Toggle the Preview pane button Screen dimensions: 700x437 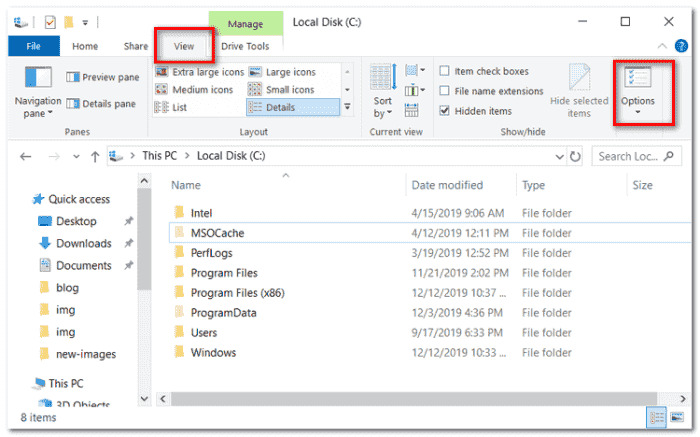(101, 77)
